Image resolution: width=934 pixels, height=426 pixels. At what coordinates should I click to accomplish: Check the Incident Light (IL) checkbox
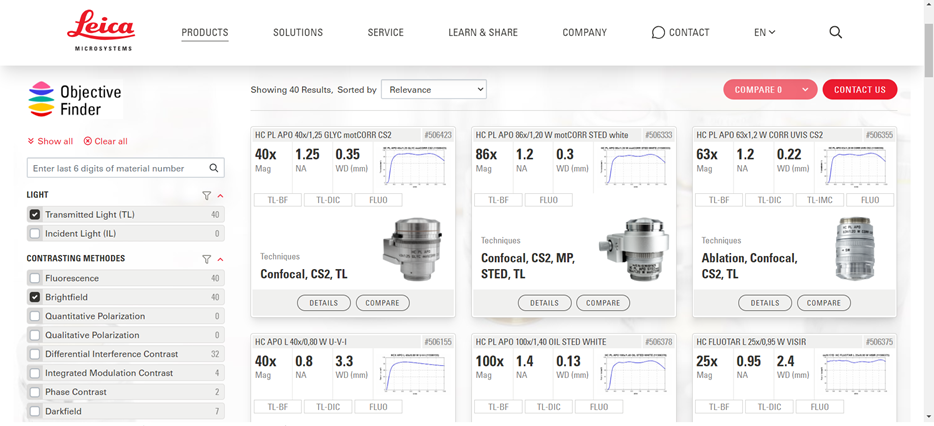(35, 234)
